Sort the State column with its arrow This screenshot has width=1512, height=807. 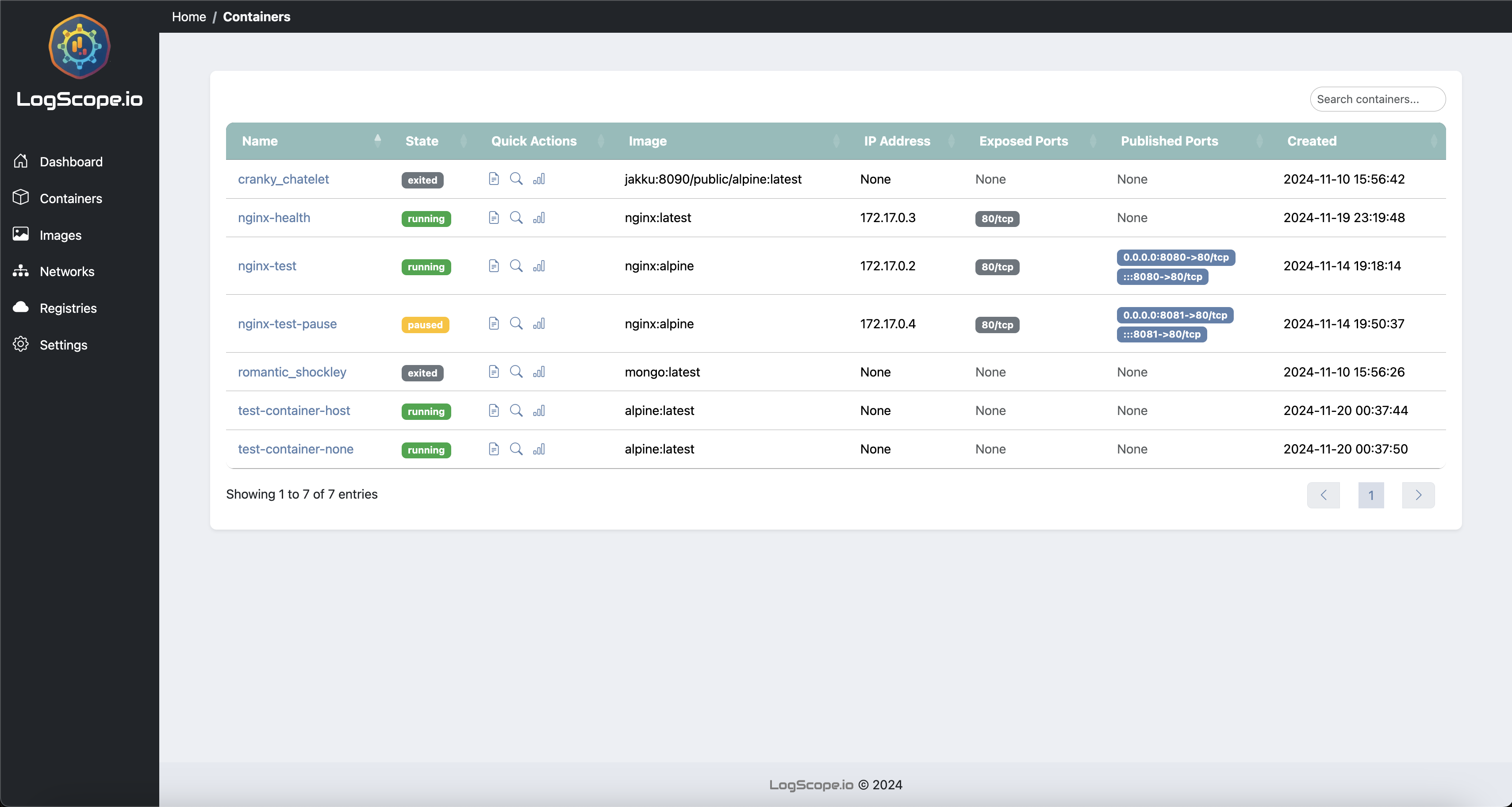pos(463,141)
